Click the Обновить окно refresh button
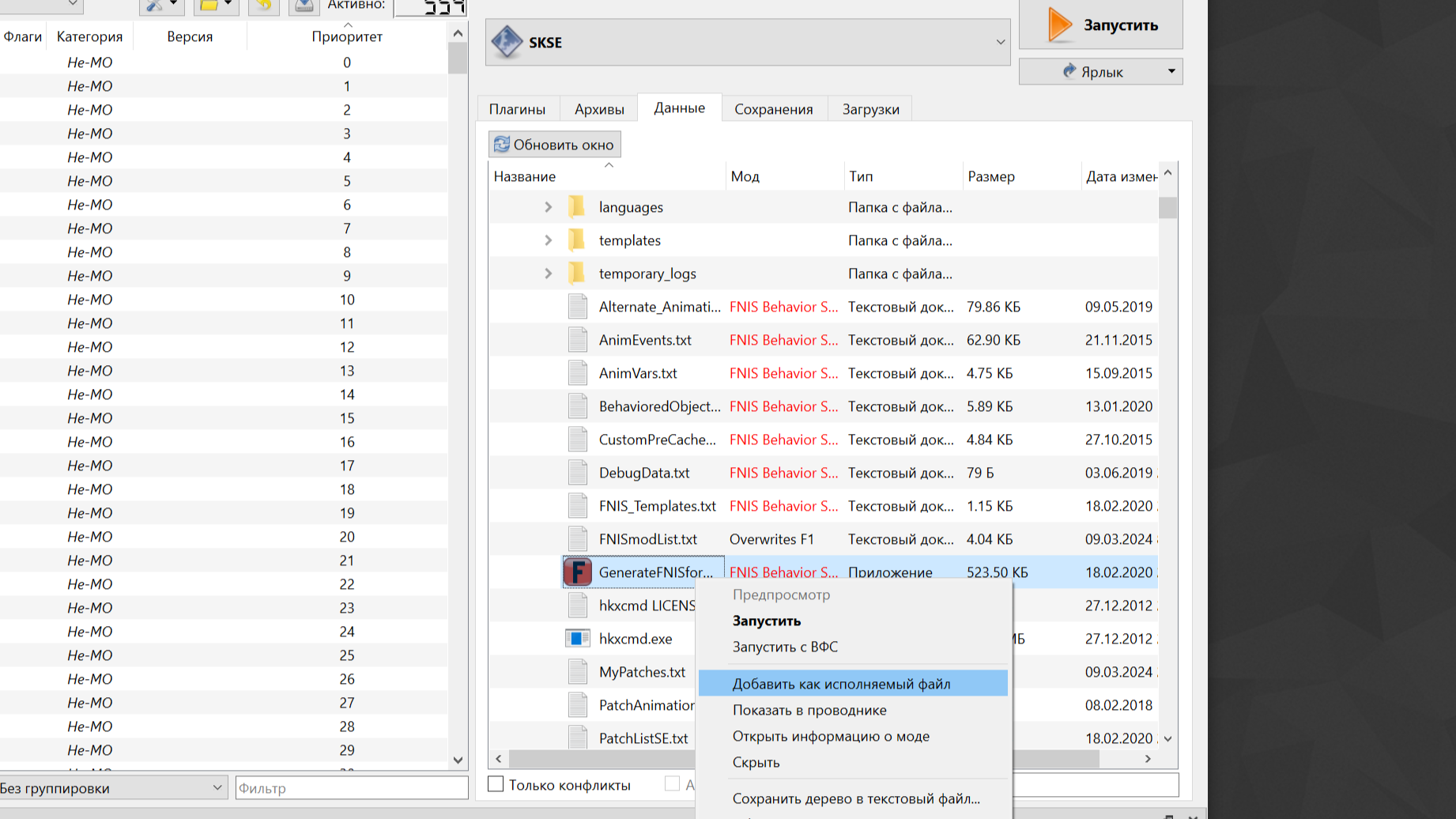The width and height of the screenshot is (1456, 819). [554, 145]
